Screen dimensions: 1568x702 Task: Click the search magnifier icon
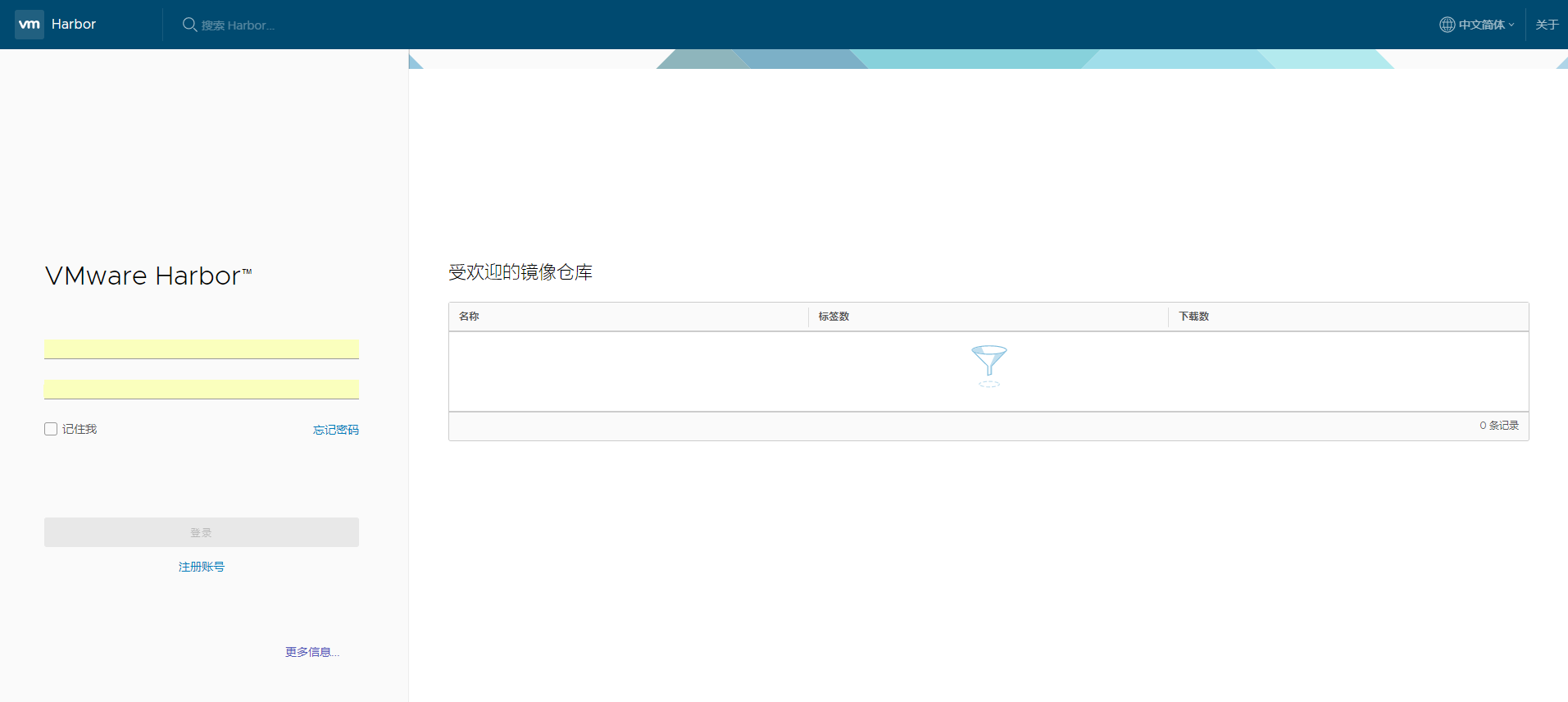tap(189, 25)
